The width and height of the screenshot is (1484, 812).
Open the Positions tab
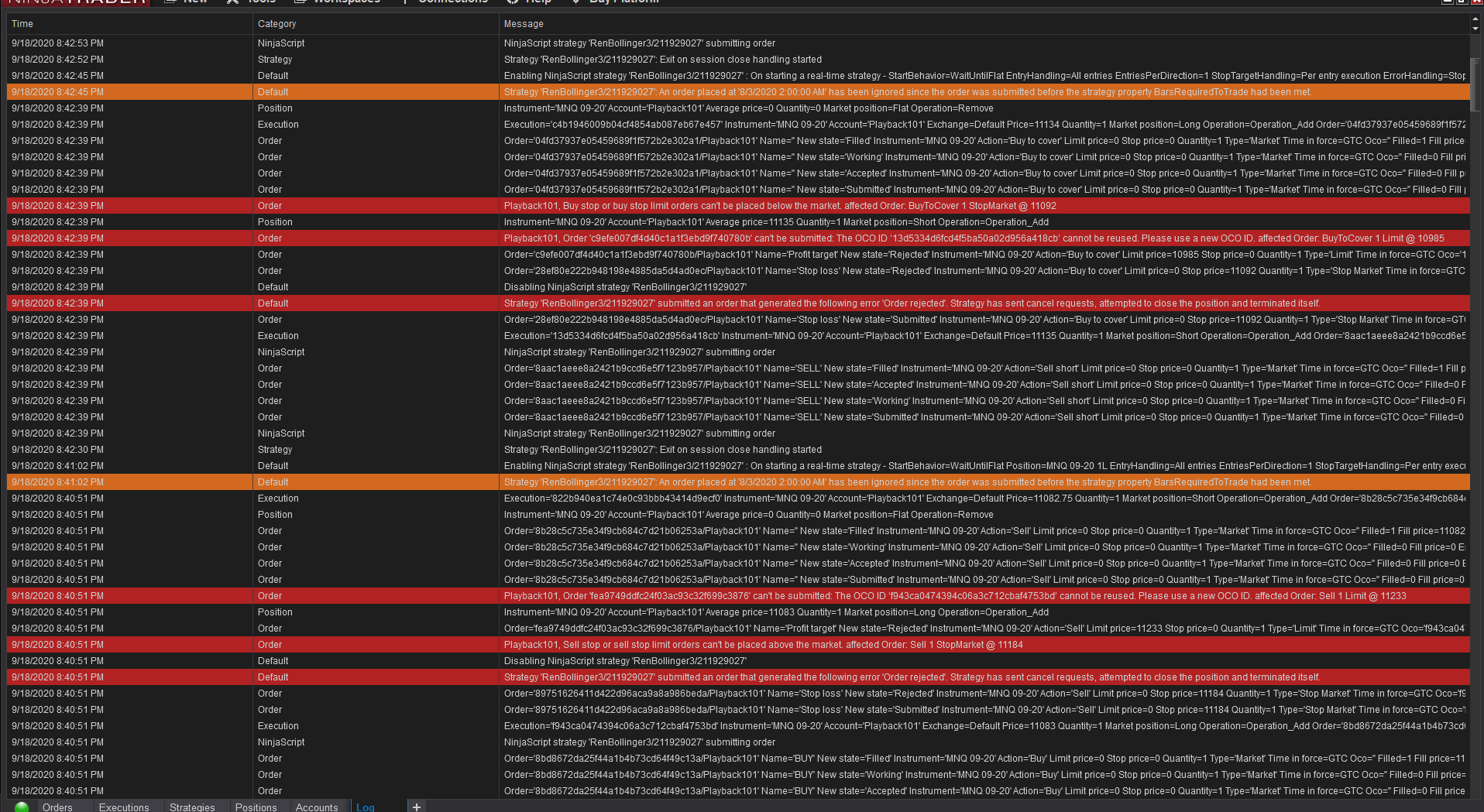tap(256, 807)
